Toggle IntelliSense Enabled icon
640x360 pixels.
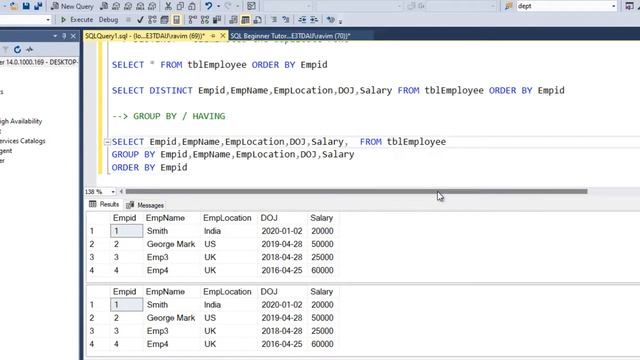[x=177, y=20]
